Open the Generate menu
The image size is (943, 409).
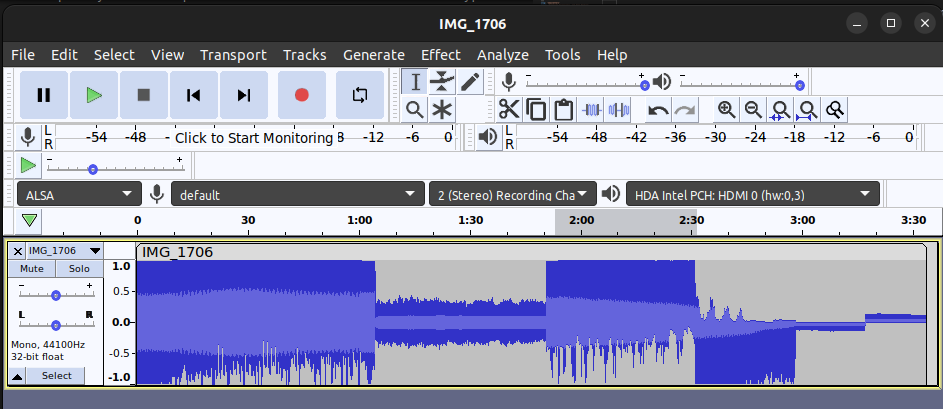tap(373, 55)
